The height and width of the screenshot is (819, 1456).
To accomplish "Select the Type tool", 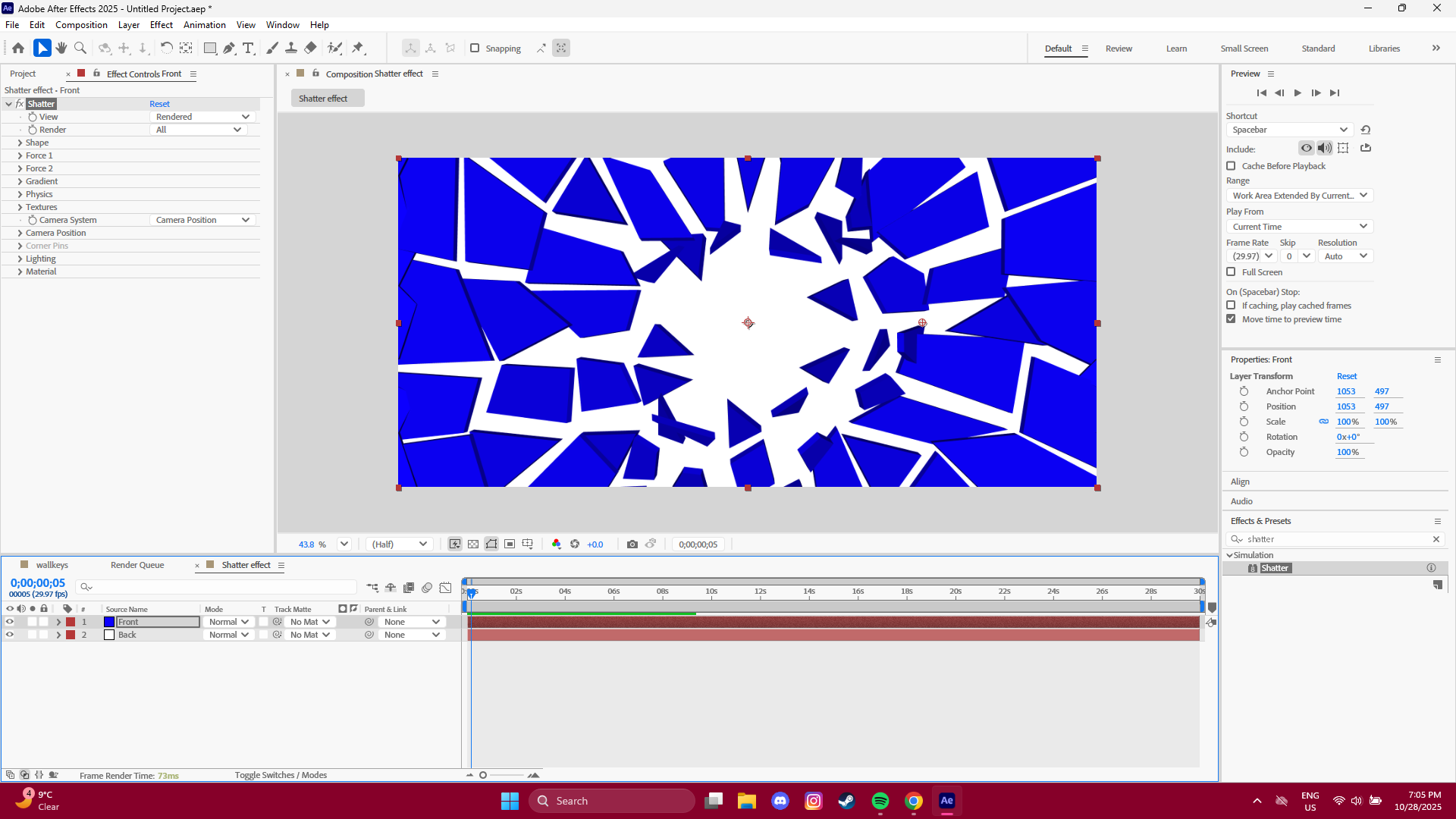I will click(x=249, y=48).
